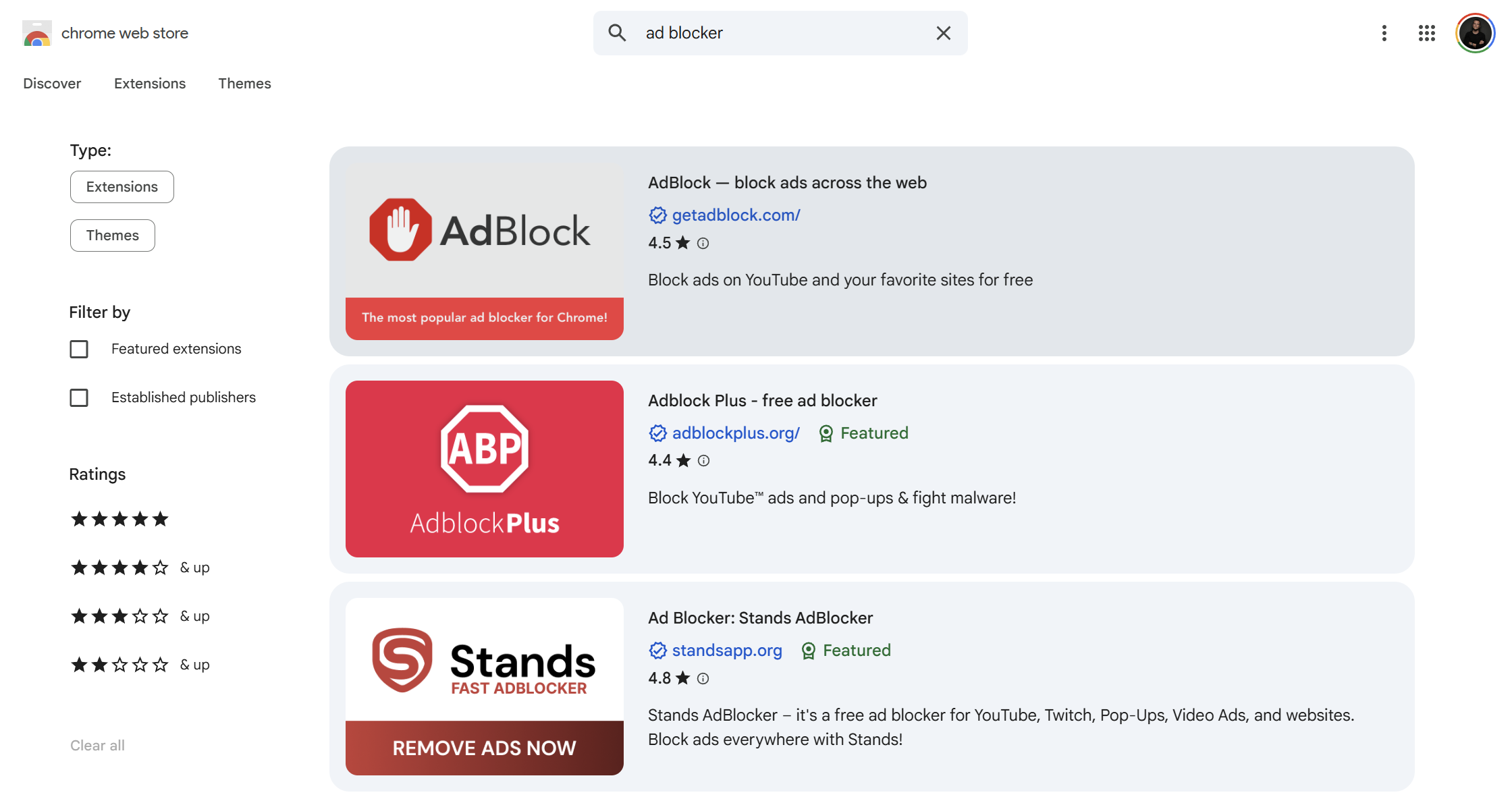Click the info icon beside AdBlock's 4.5 rating
This screenshot has width=1512, height=799.
[703, 243]
